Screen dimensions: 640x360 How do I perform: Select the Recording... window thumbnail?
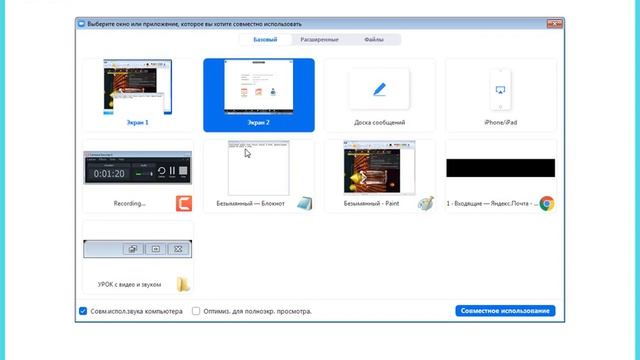coord(138,168)
